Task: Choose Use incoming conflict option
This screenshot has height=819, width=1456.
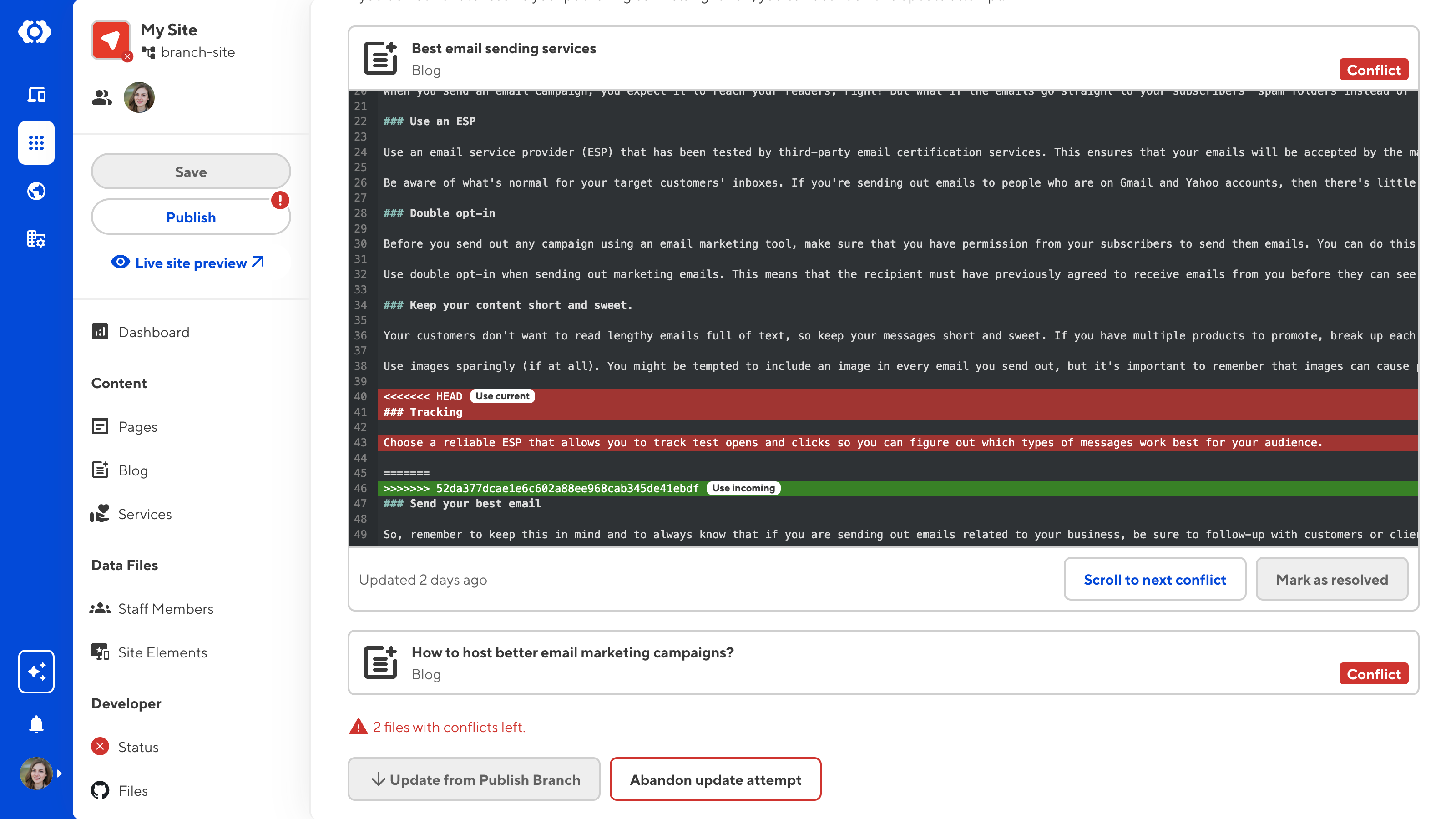Action: click(743, 488)
